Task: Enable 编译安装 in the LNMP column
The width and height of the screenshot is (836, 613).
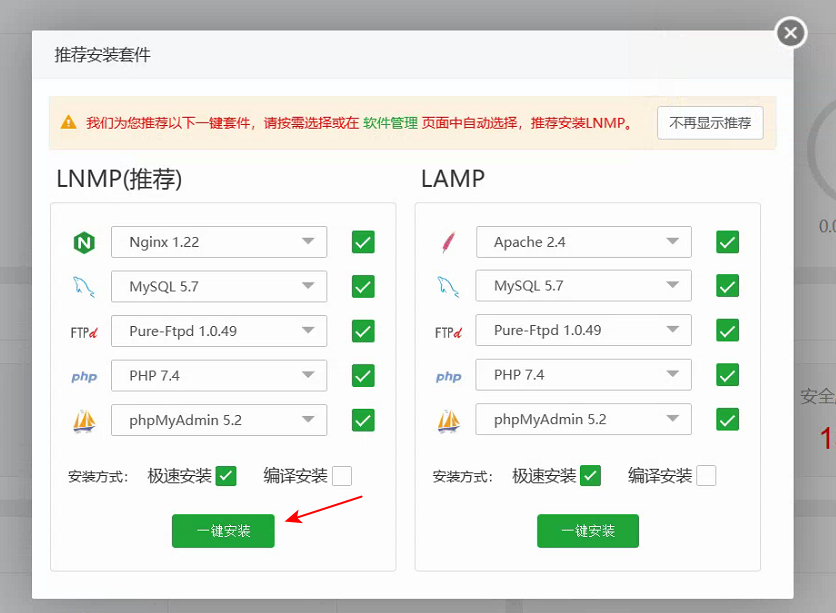Action: click(342, 475)
